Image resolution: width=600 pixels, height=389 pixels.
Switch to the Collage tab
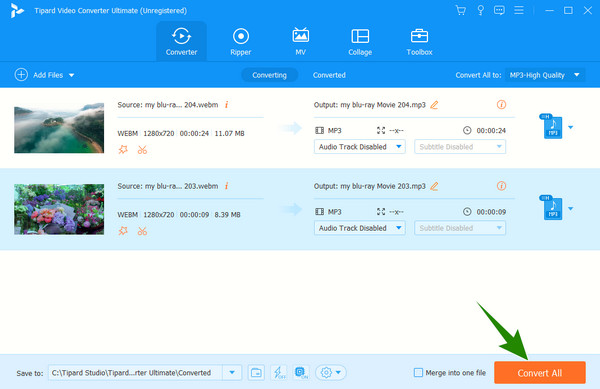coord(360,42)
